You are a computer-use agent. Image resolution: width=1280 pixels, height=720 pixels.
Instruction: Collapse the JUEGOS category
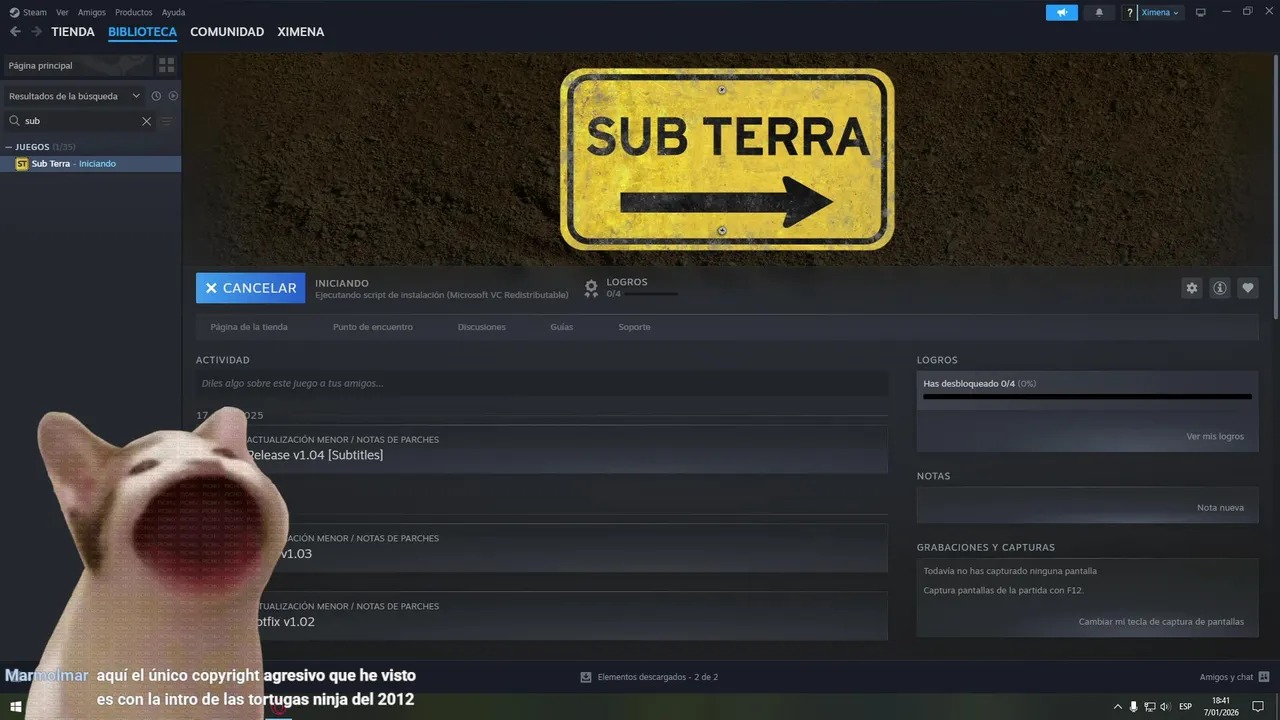pyautogui.click(x=9, y=147)
